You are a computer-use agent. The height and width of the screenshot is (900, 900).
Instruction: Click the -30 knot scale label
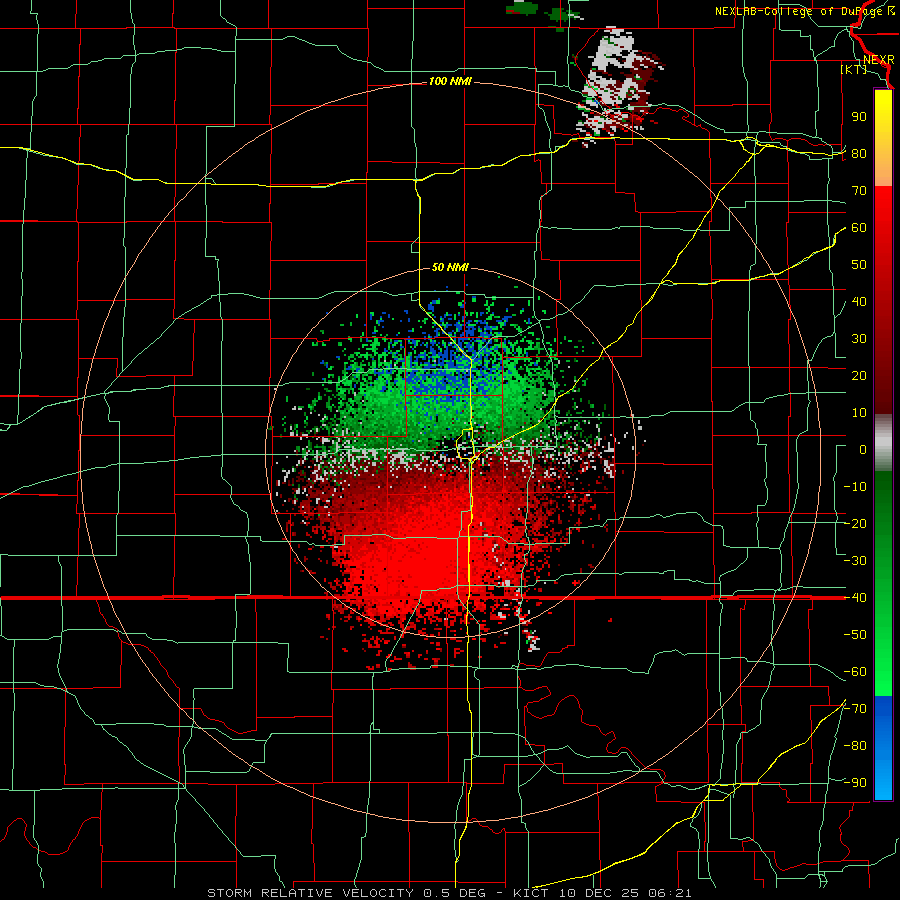pos(855,561)
